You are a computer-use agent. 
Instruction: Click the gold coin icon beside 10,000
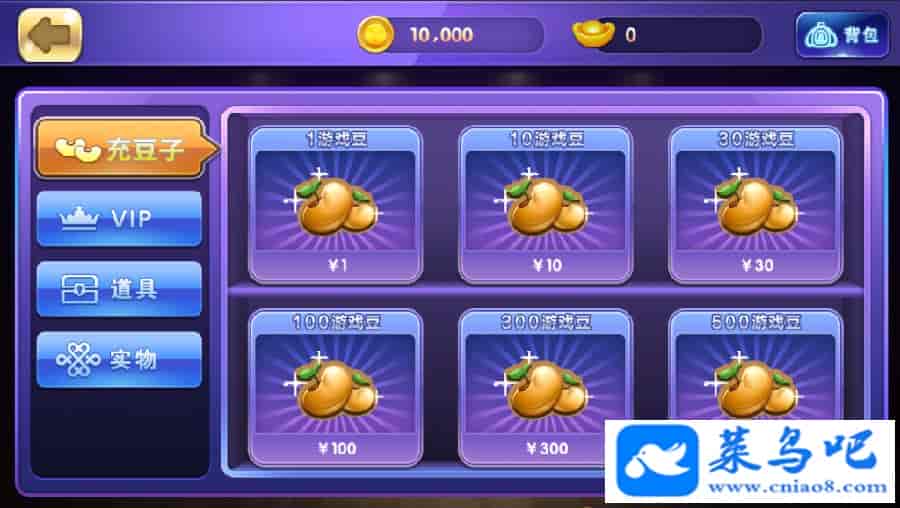pyautogui.click(x=375, y=35)
